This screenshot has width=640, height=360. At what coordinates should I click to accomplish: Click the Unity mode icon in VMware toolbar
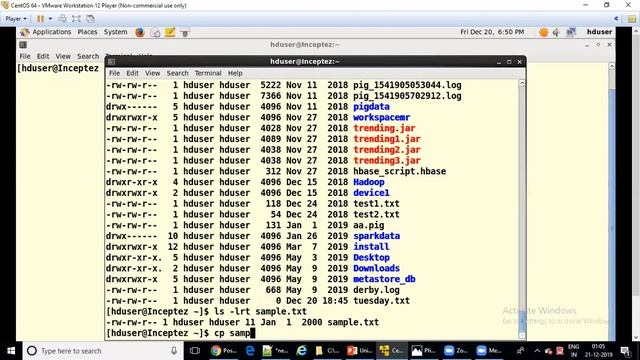pyautogui.click(x=90, y=19)
